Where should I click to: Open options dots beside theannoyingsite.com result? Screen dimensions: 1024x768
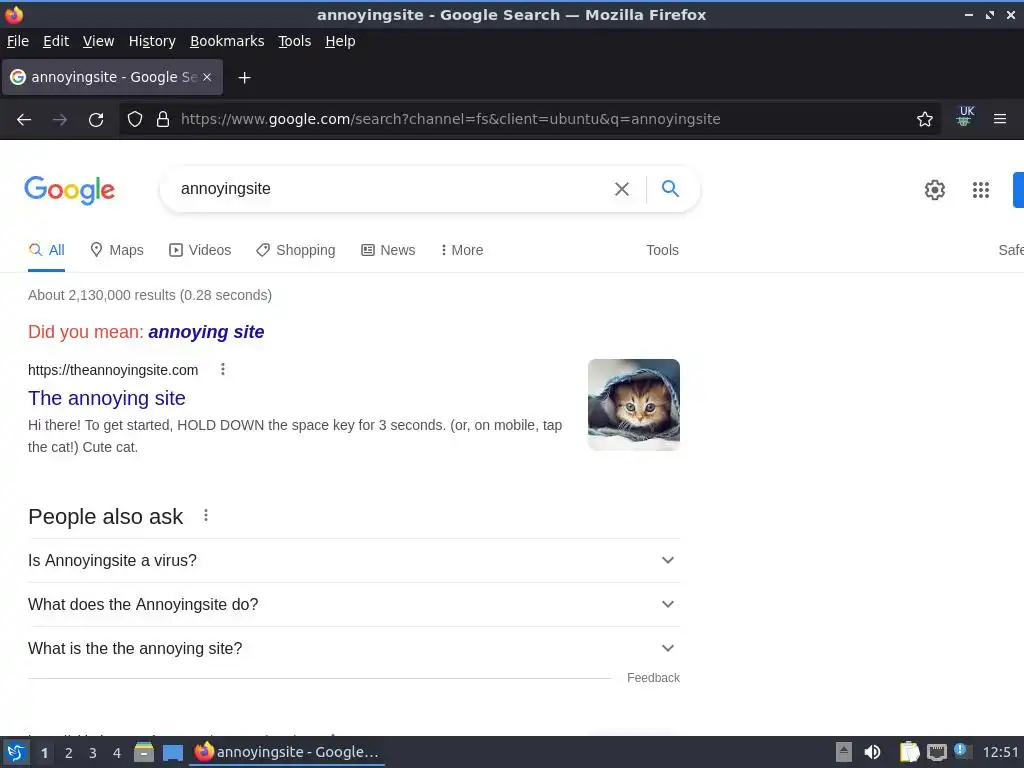point(223,370)
